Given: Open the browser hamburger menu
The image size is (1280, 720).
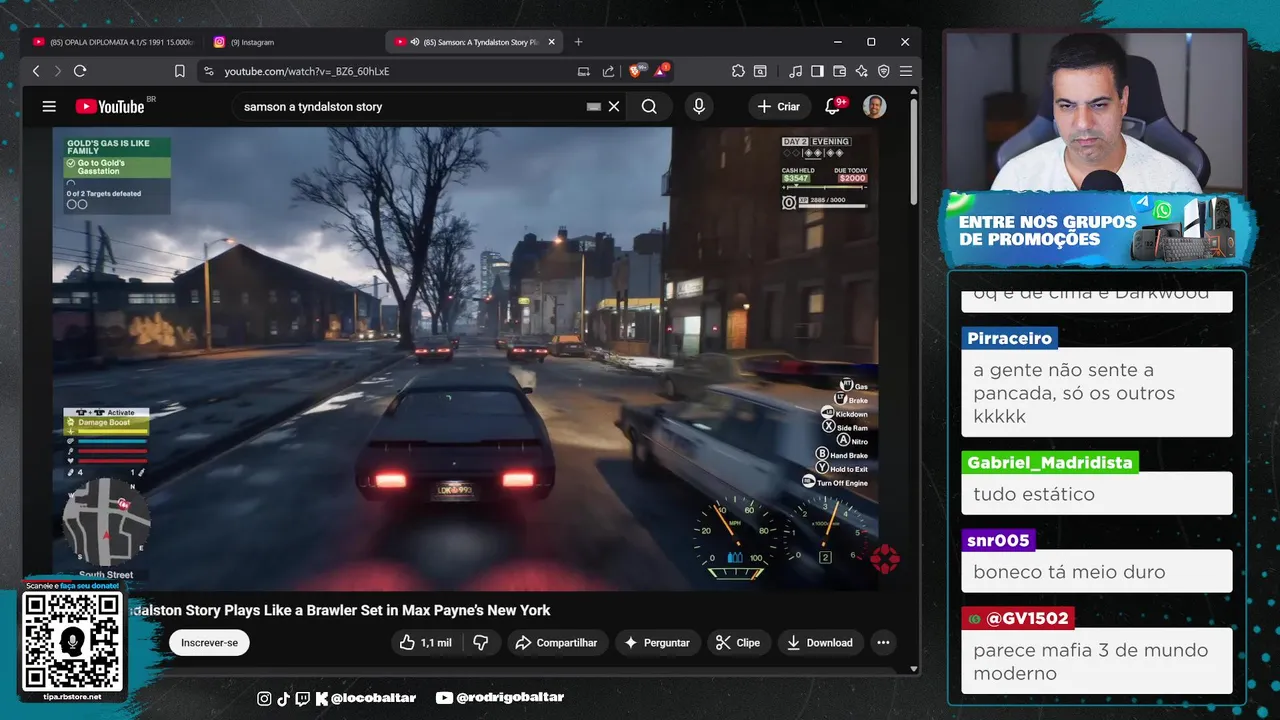Looking at the screenshot, I should coord(905,71).
